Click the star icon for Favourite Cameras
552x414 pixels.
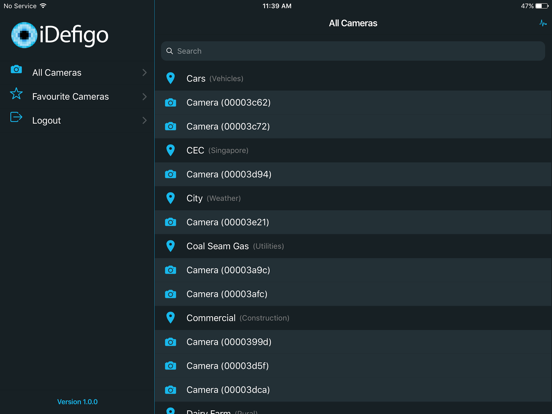tap(16, 94)
